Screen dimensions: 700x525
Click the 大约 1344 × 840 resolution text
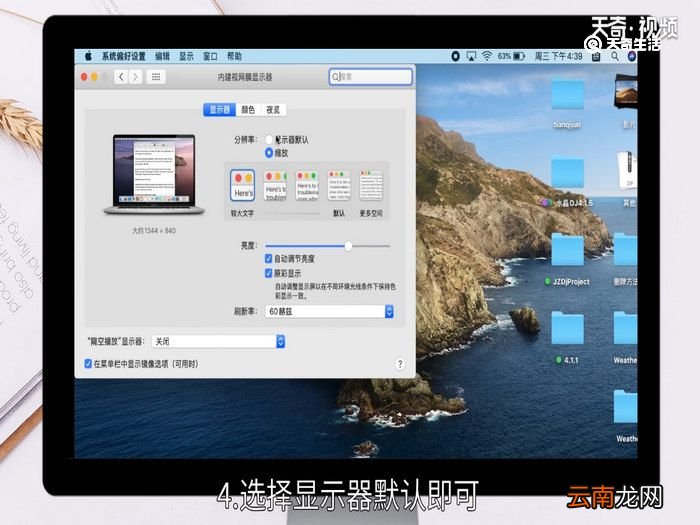(x=154, y=231)
